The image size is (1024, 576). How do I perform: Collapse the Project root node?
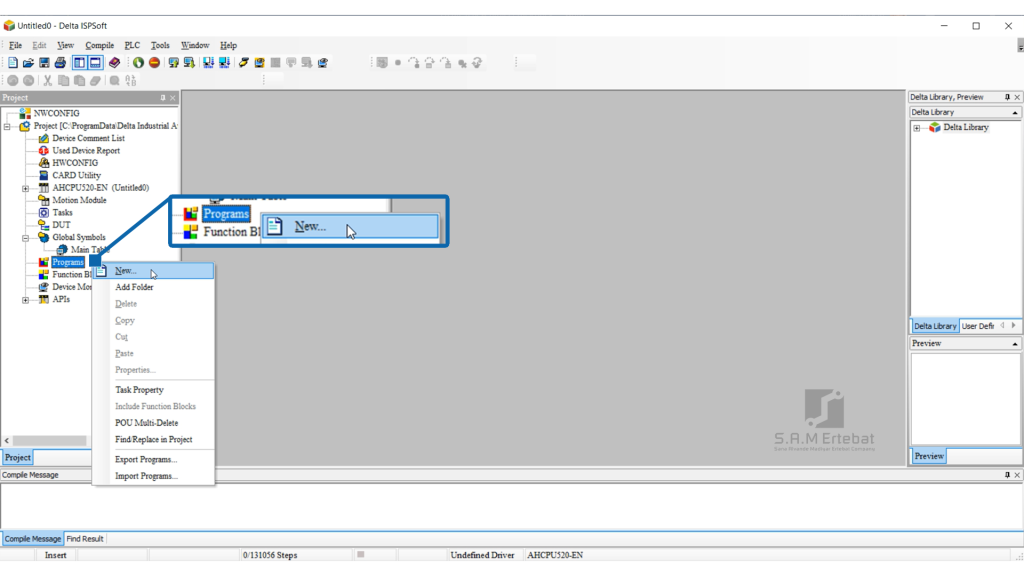[x=7, y=126]
